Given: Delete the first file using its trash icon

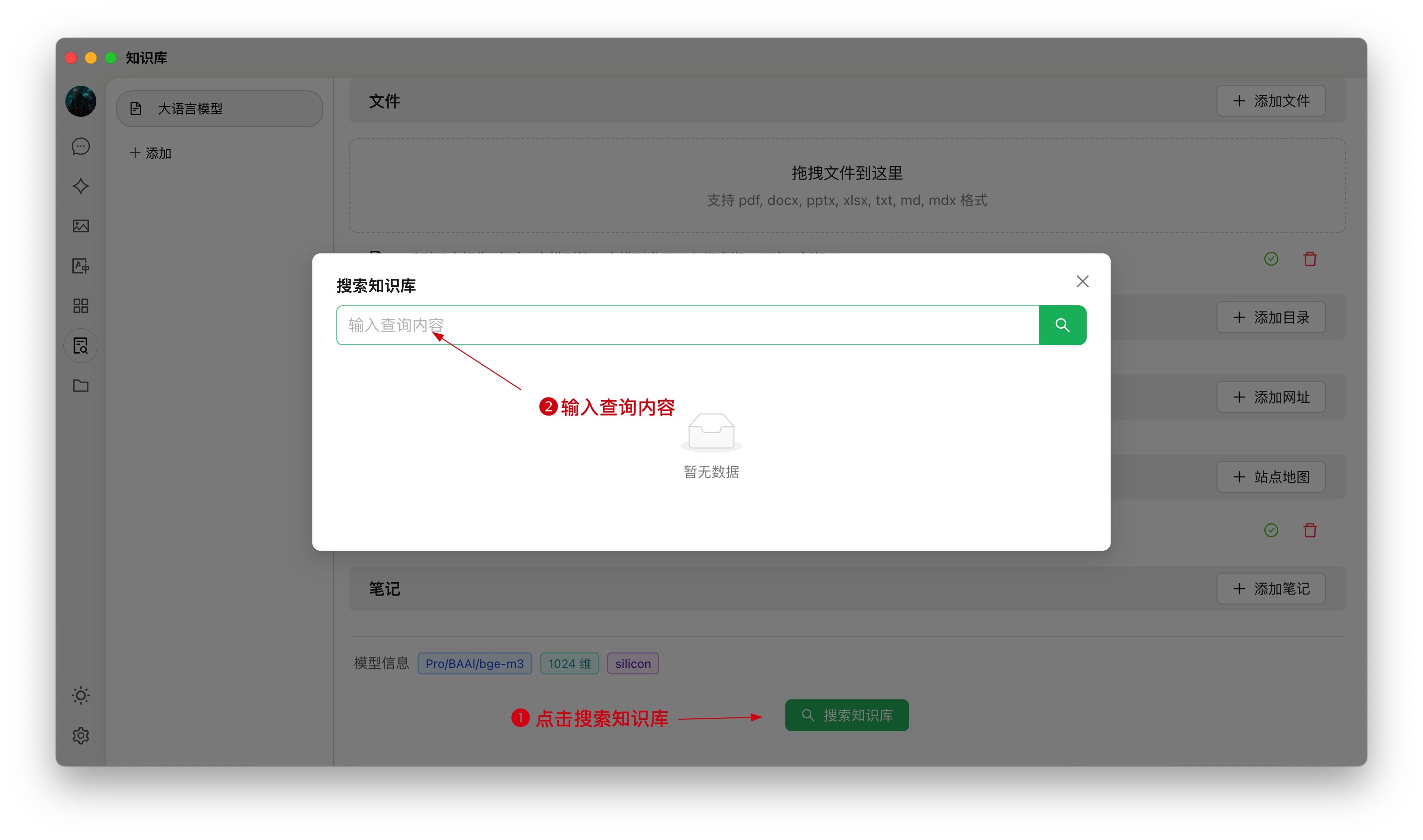Looking at the screenshot, I should 1310,259.
